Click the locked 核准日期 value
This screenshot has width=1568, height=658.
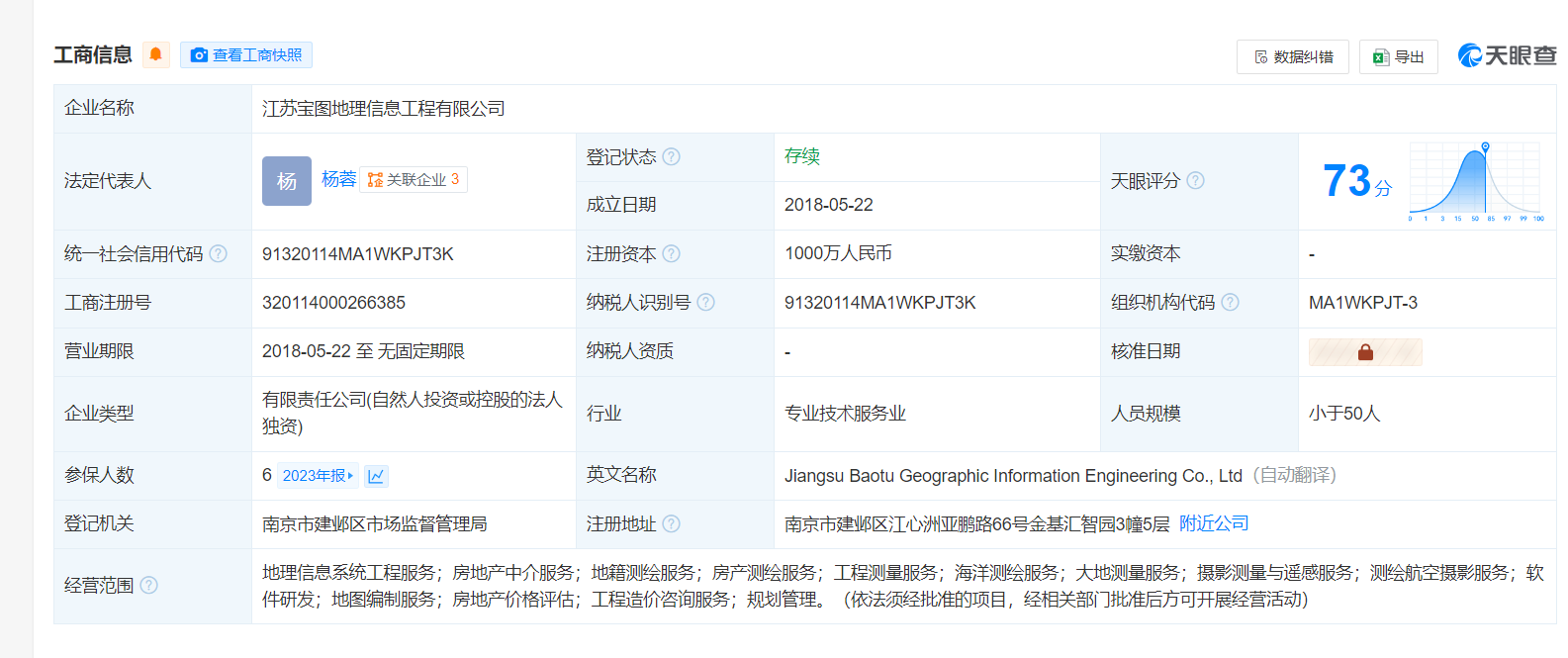[x=1365, y=352]
